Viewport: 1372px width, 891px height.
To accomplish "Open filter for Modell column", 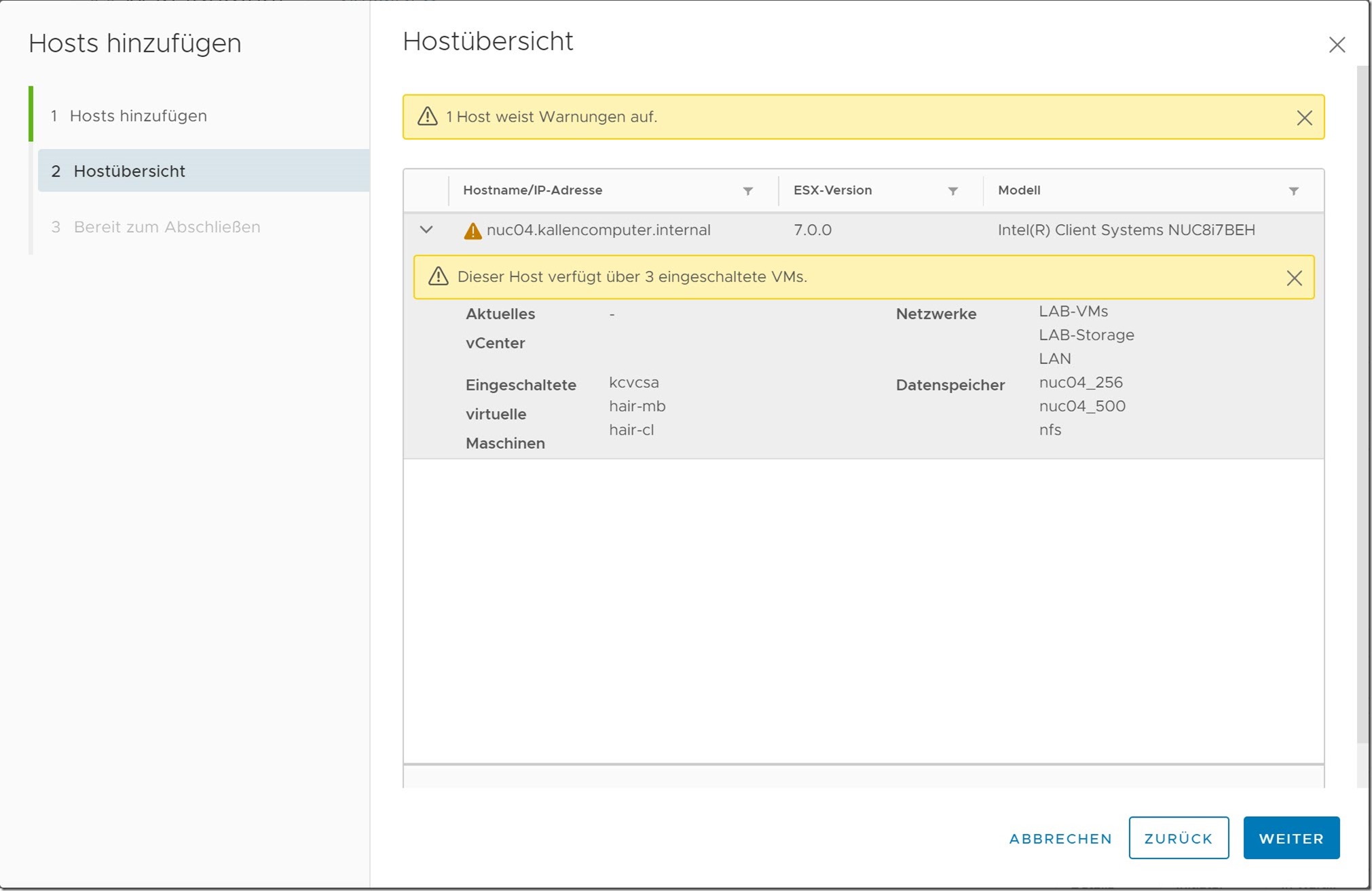I will coord(1294,191).
